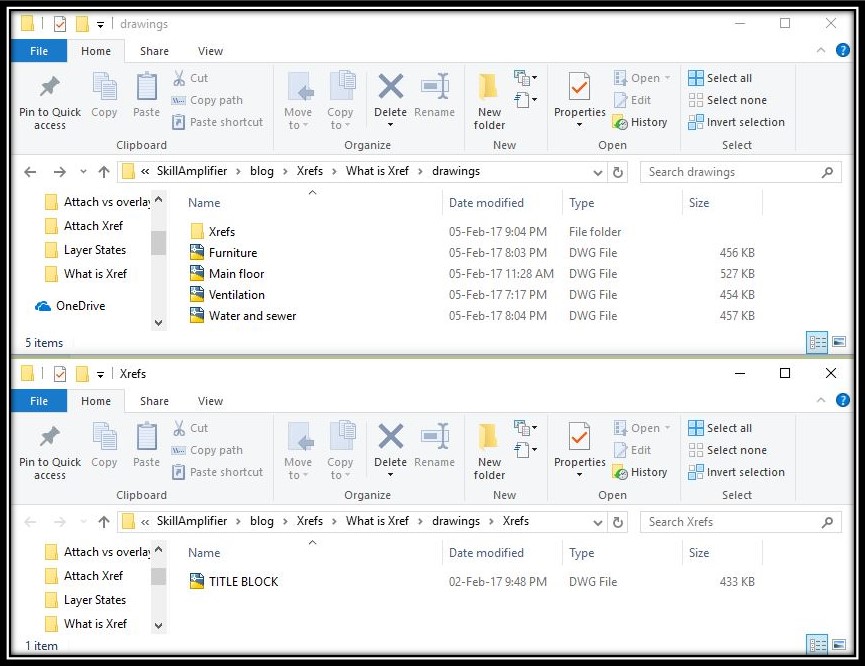Click Invert selection in the Xrefs window
Image resolution: width=865 pixels, height=666 pixels.
click(x=736, y=472)
